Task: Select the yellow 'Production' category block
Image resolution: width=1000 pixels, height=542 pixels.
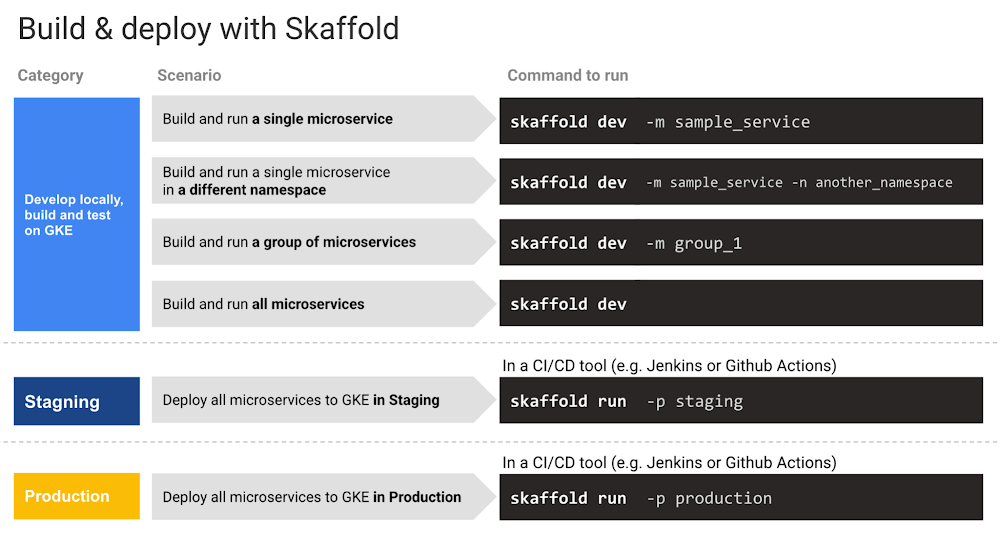Action: pyautogui.click(x=76, y=497)
